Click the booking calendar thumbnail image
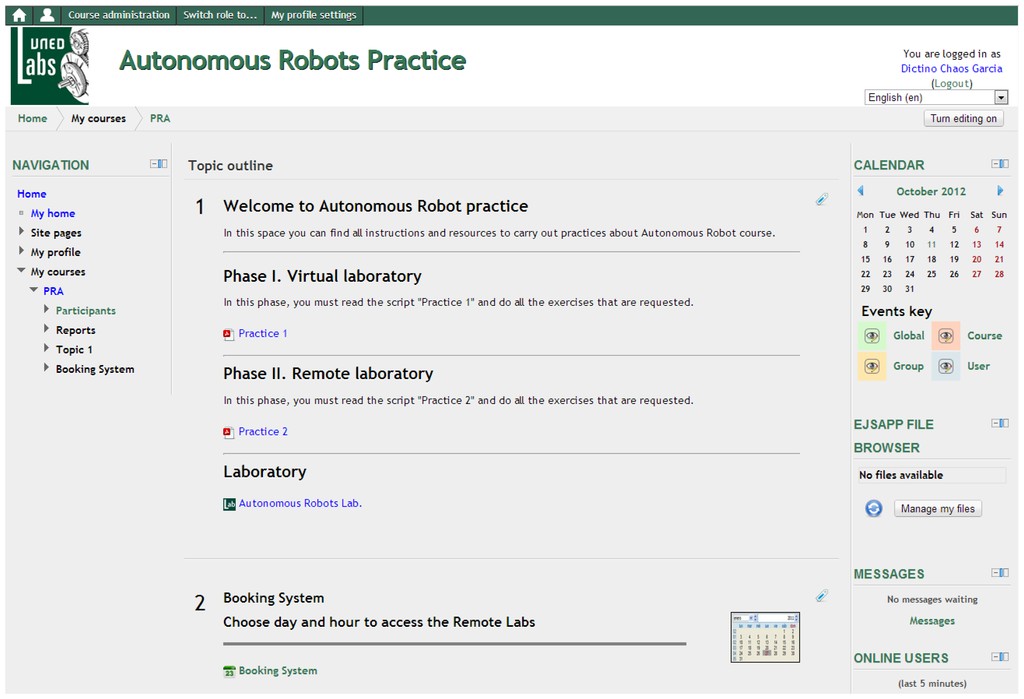The width and height of the screenshot is (1024, 699). [765, 637]
